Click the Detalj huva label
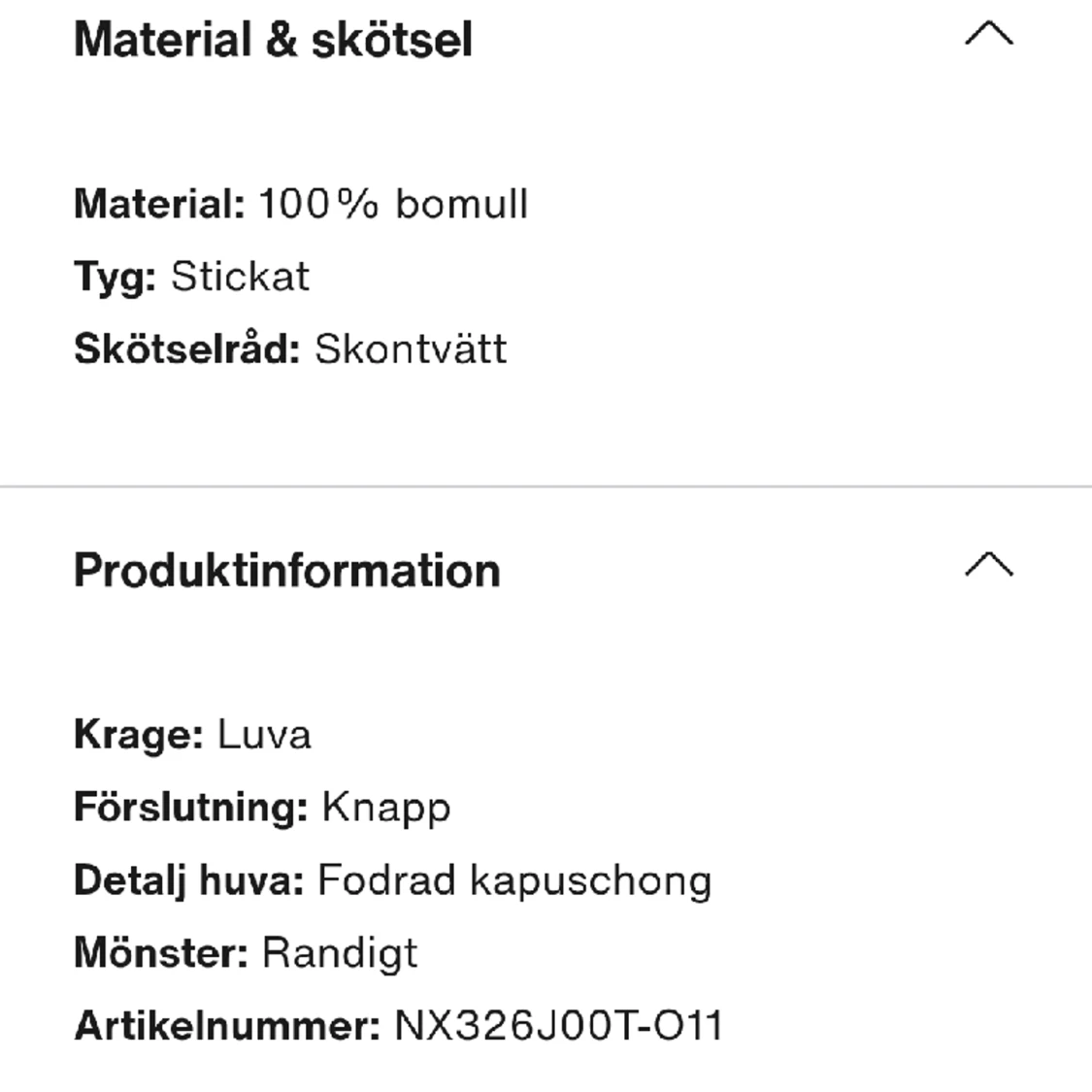Viewport: 1092px width, 1092px height. [x=188, y=880]
